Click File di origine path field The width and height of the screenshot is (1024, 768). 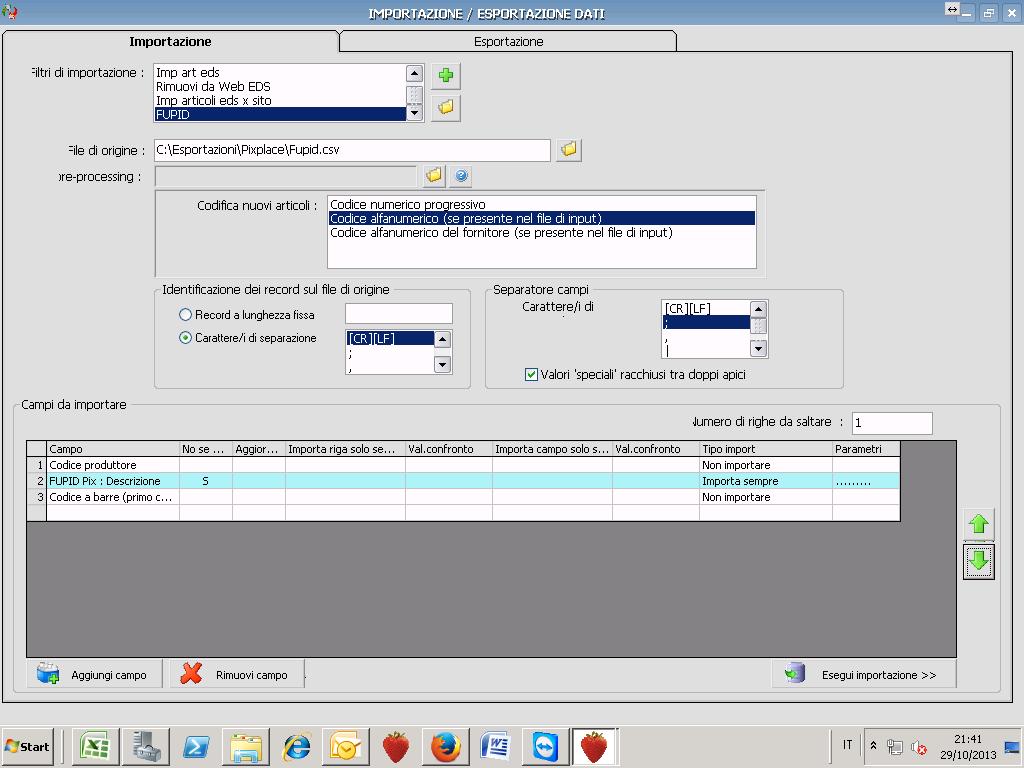click(x=352, y=150)
